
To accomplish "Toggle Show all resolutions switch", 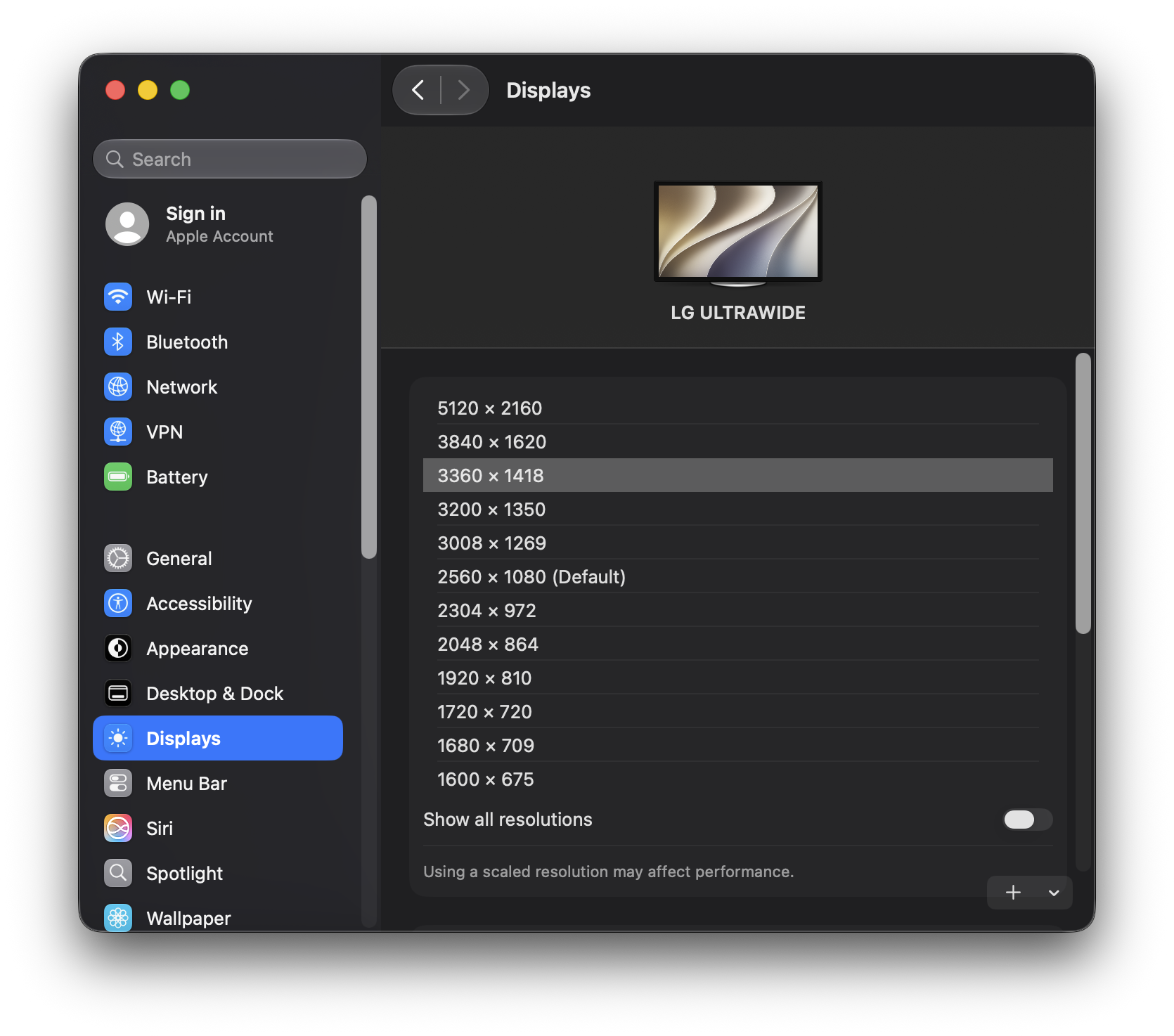I will coord(1027,820).
